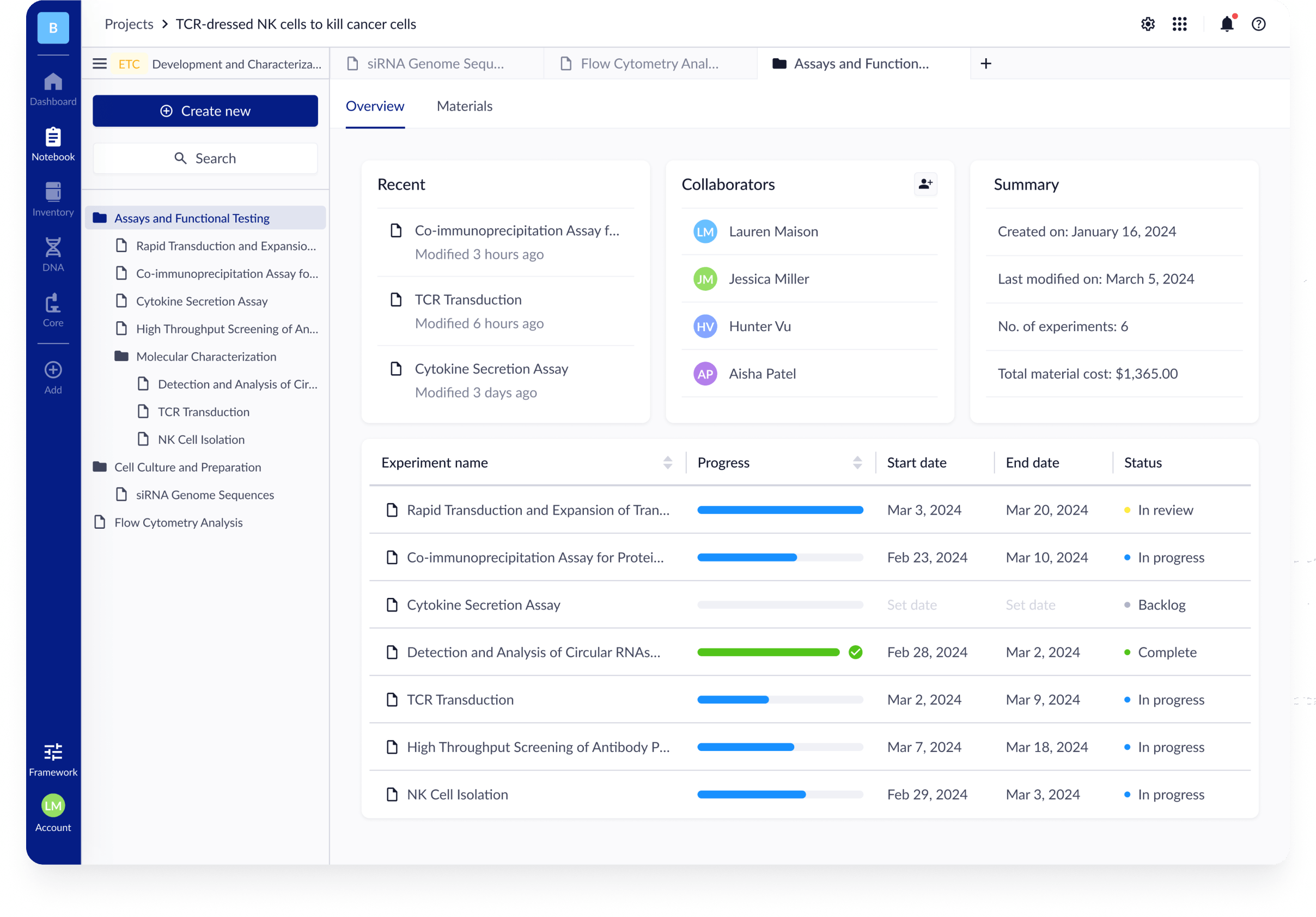Viewport: 1316px width, 917px height.
Task: Open recent Cytokine Secretion Assay entry
Action: (x=505, y=381)
